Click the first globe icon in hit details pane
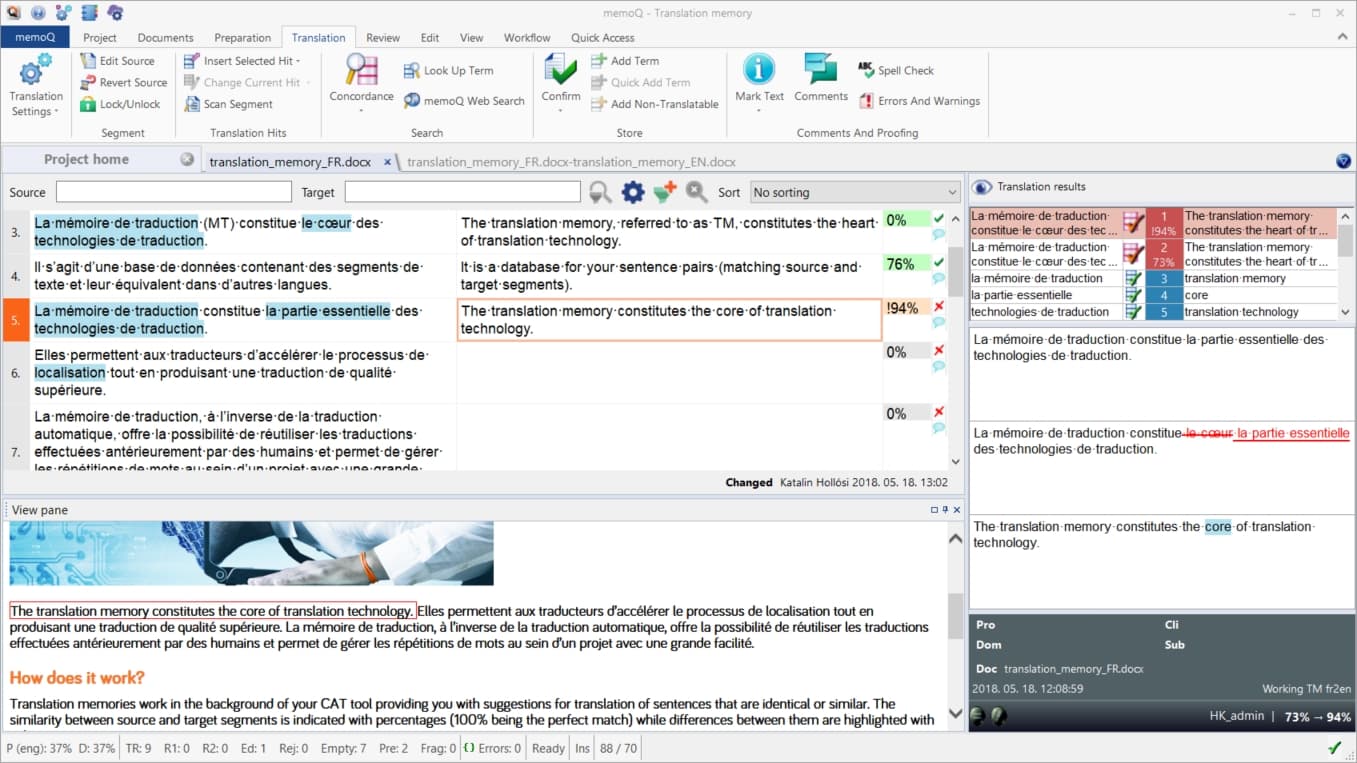The image size is (1357, 763). pos(977,715)
